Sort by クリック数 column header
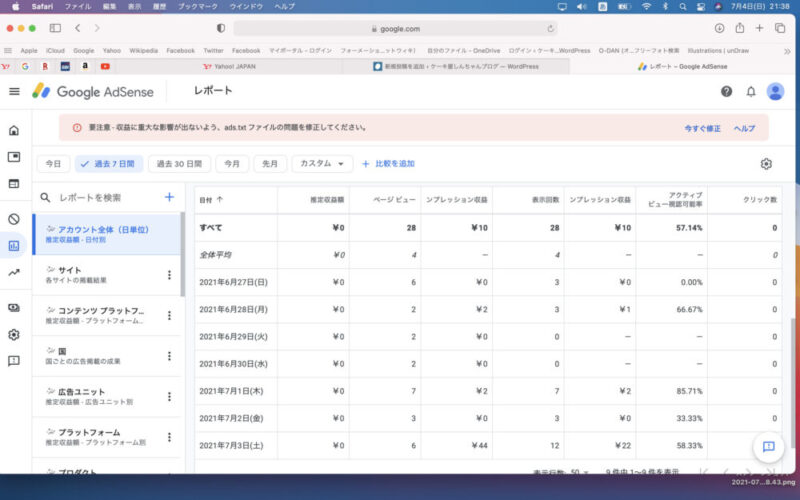The image size is (800, 500). click(760, 200)
